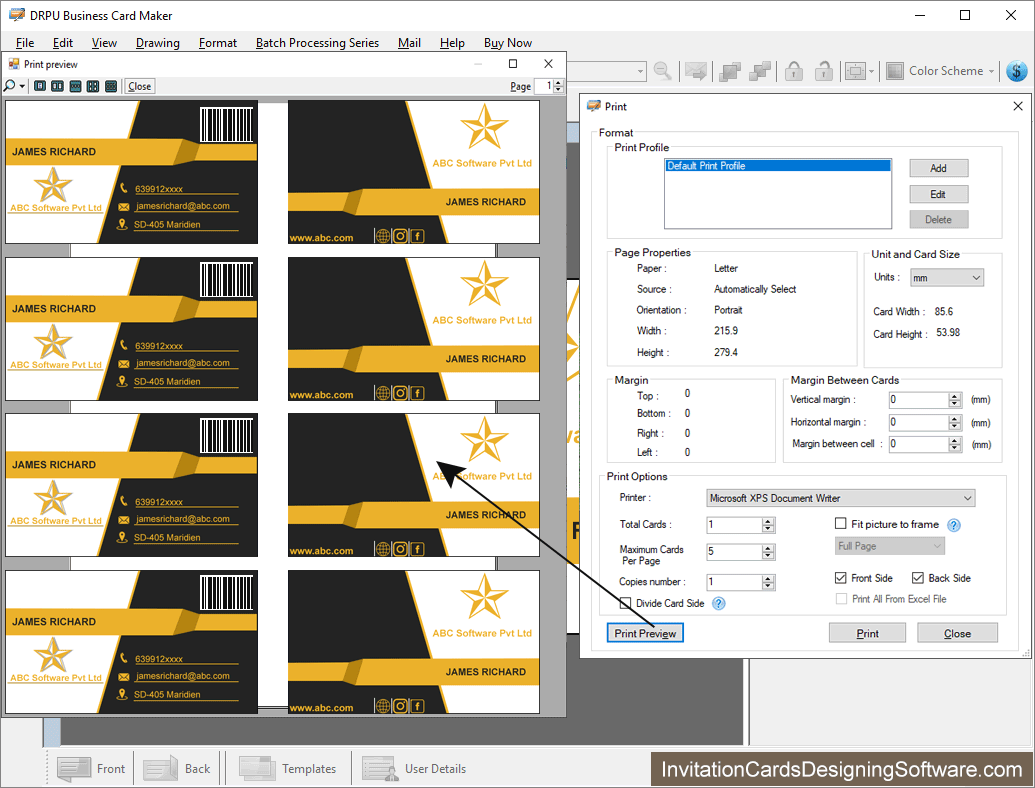The width and height of the screenshot is (1035, 788).
Task: Click the first card front preview thumbnail
Action: [x=131, y=172]
